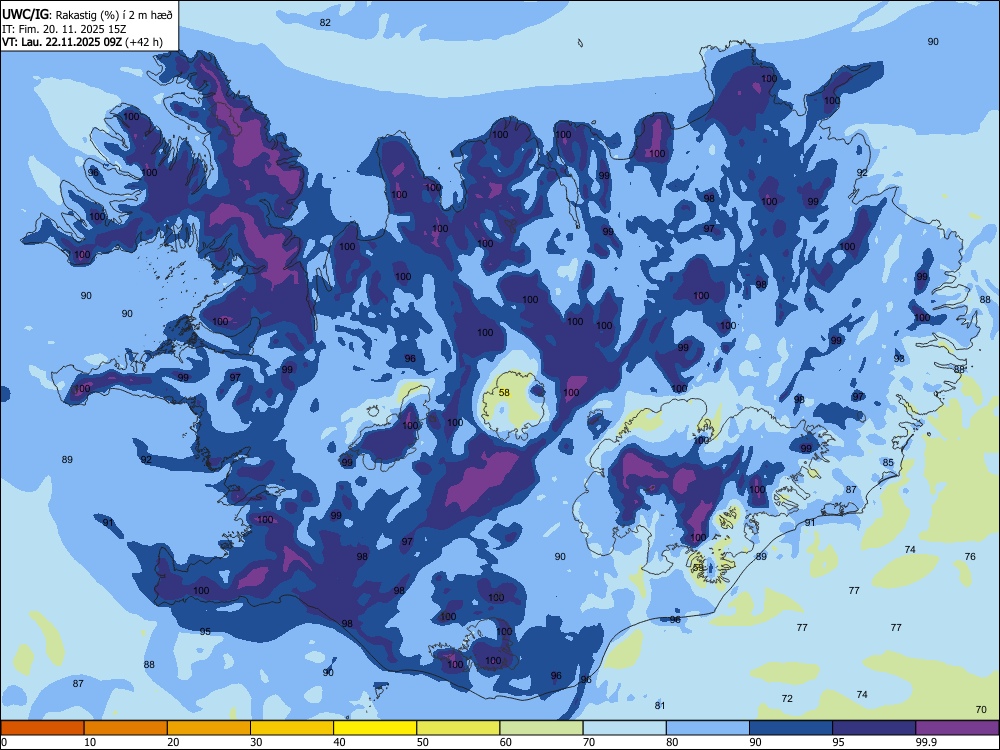Click the map value "82"
This screenshot has width=1000, height=750.
coord(325,22)
